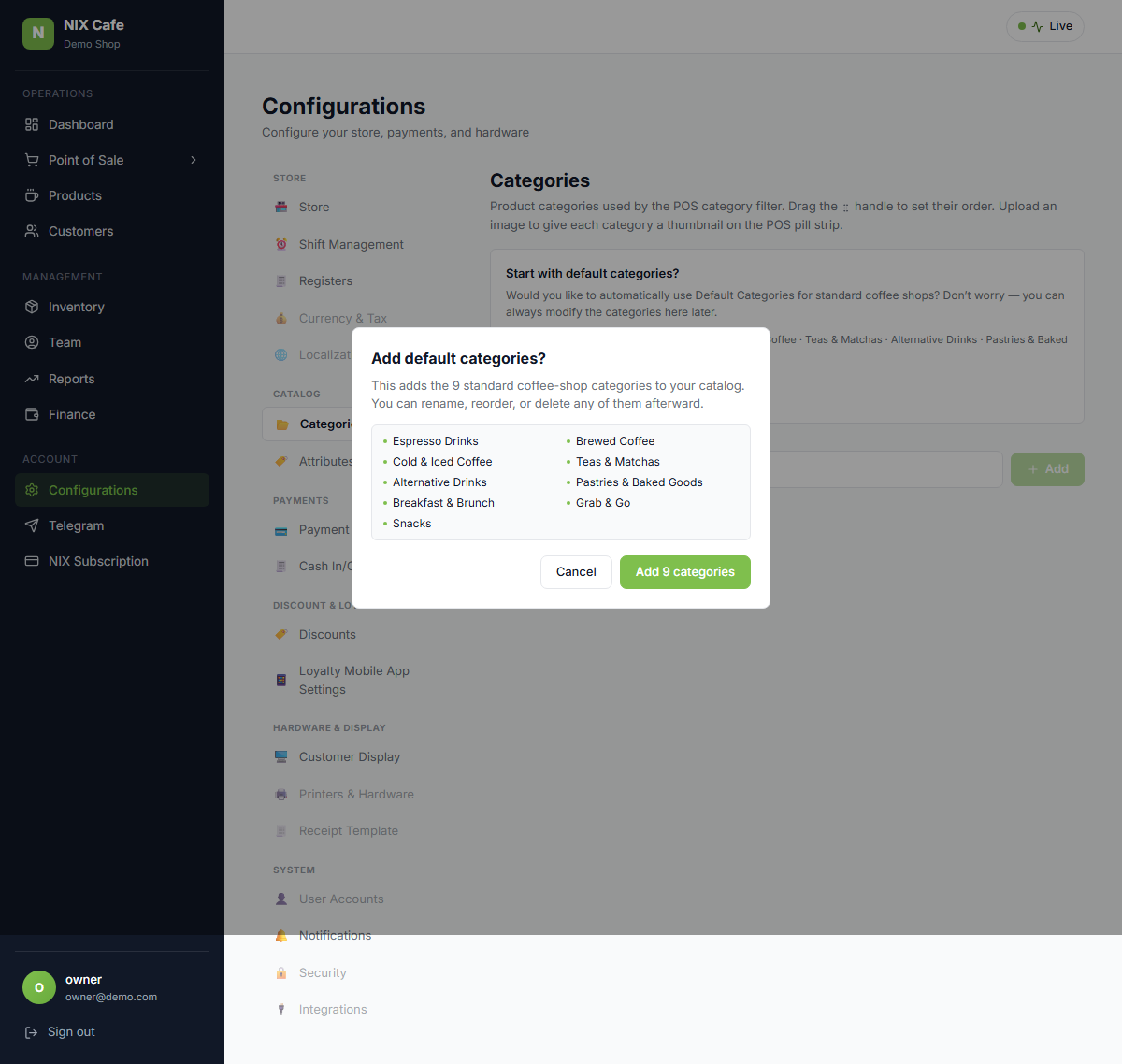Open the Inventory page

(112, 307)
